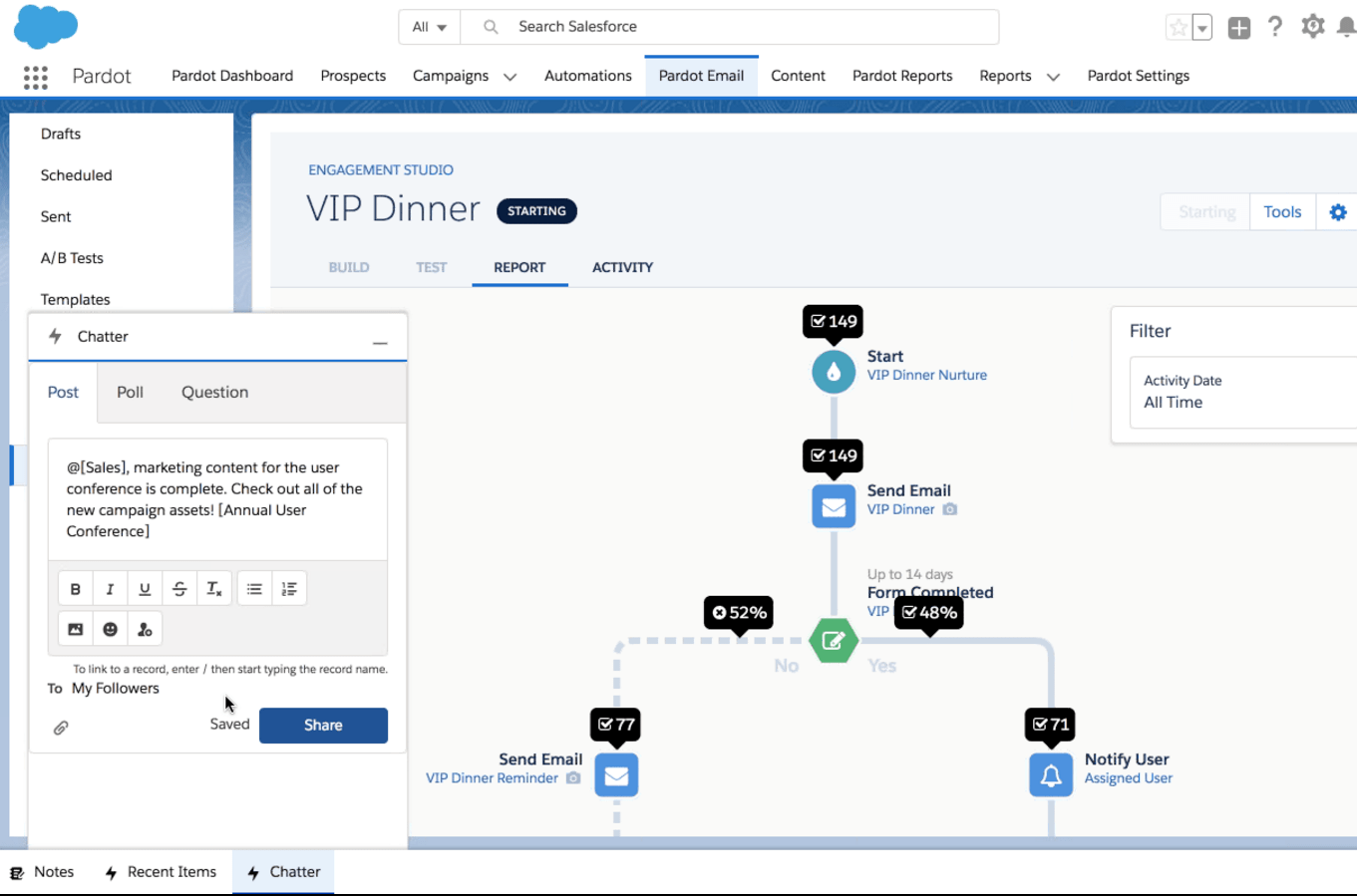Open the Pardot Reports tab

pyautogui.click(x=902, y=76)
